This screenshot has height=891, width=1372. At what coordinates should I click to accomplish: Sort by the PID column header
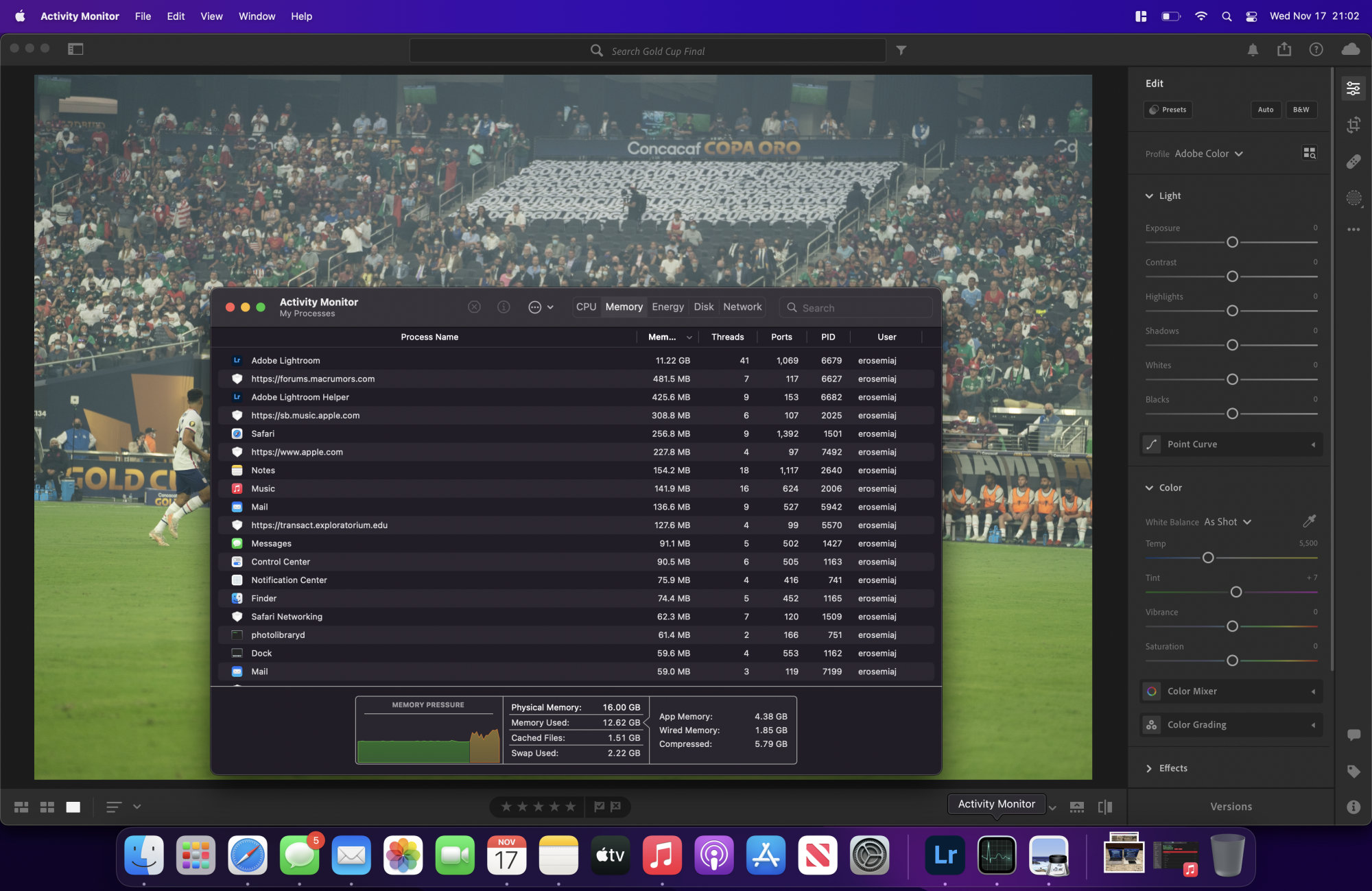click(828, 337)
